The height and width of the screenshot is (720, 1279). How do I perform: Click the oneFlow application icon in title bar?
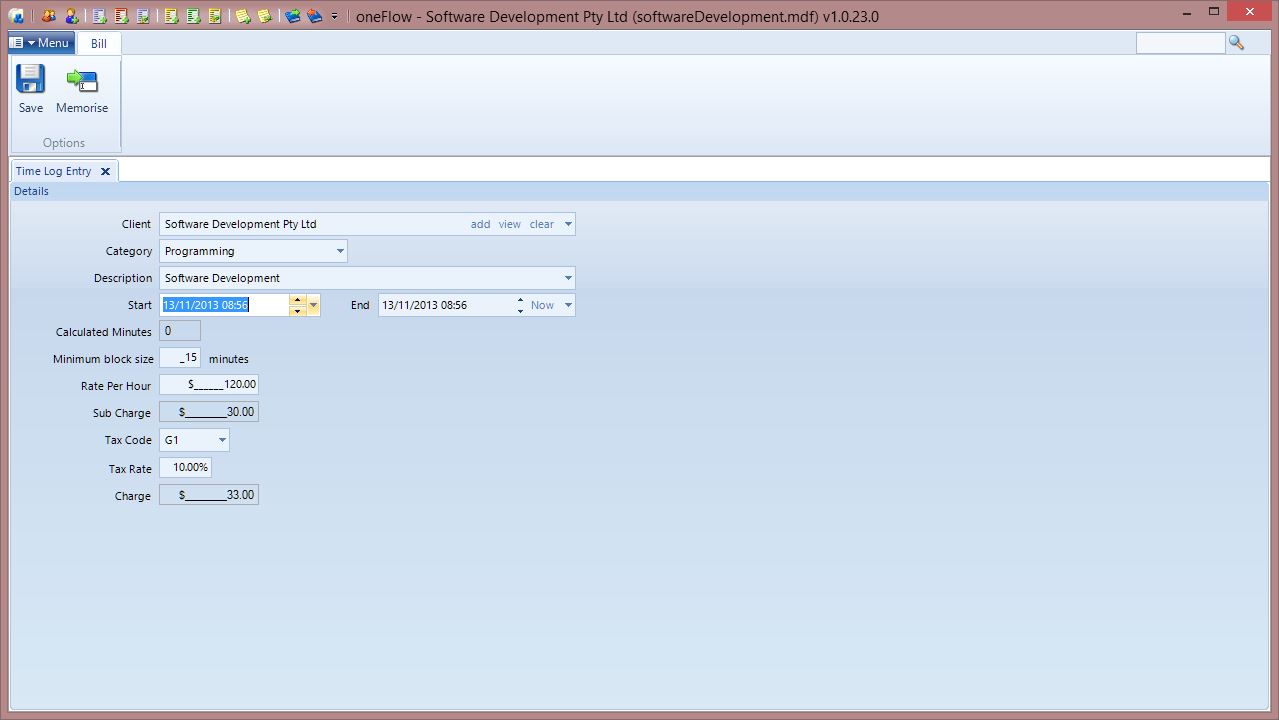[x=16, y=16]
